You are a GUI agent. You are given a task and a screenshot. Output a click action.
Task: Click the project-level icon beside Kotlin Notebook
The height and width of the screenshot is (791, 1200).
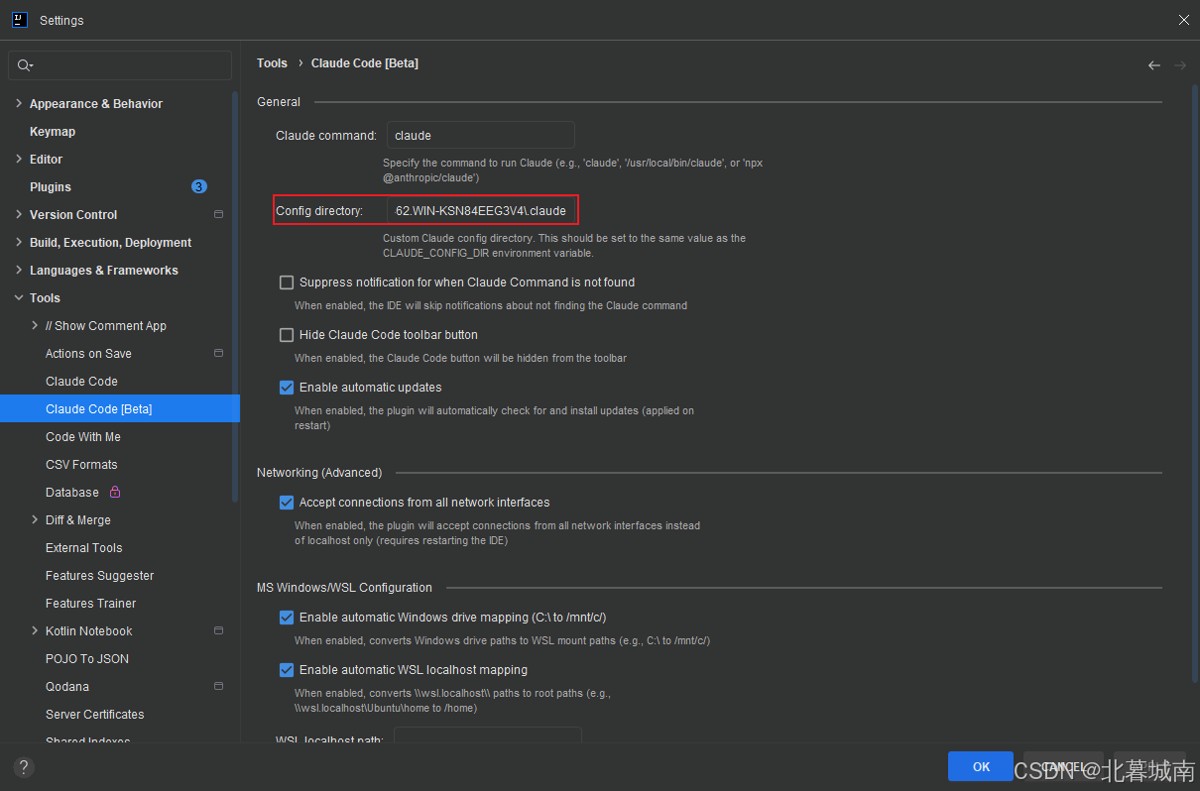tap(219, 631)
